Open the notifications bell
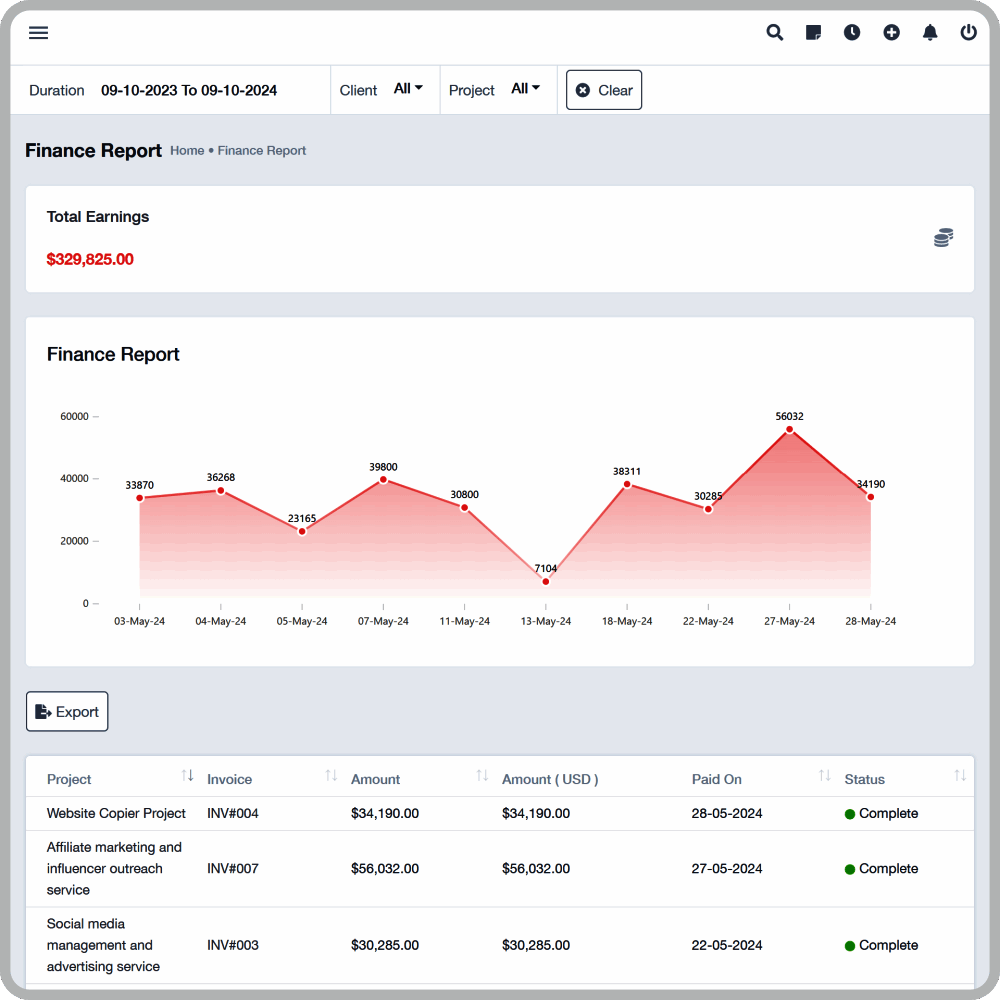 (930, 33)
